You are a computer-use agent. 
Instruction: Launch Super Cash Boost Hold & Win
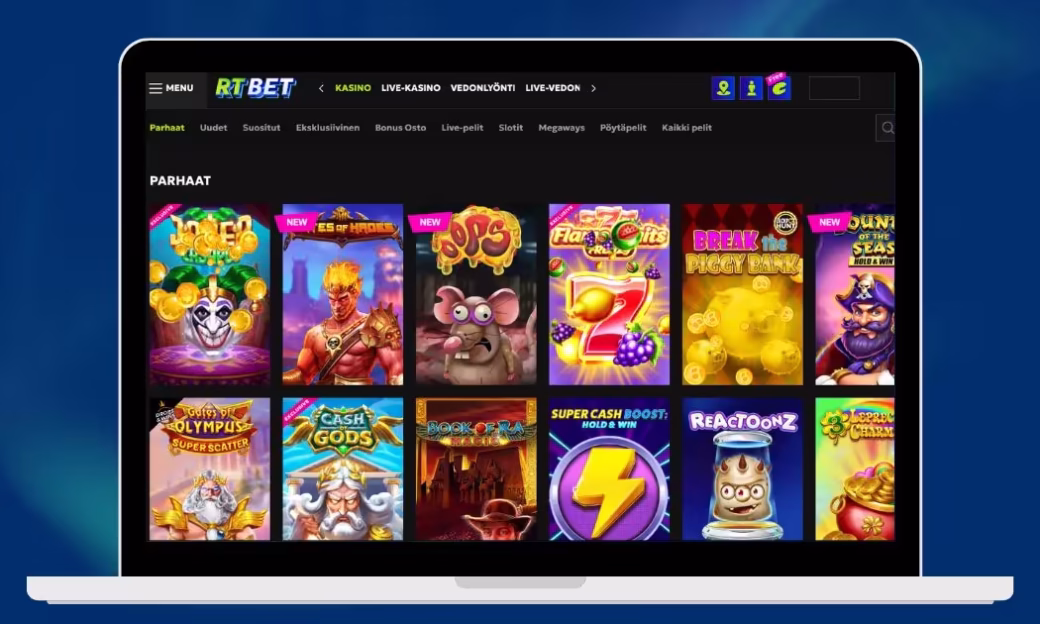[x=610, y=469]
